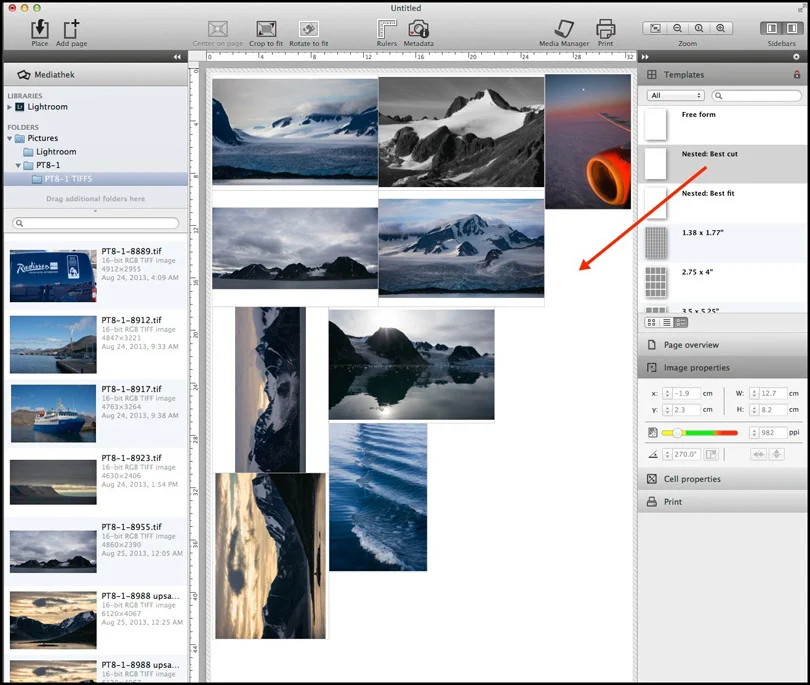Screen dimensions: 810x685
Task: Click the zoom to actual size magnifier
Action: (x=699, y=28)
